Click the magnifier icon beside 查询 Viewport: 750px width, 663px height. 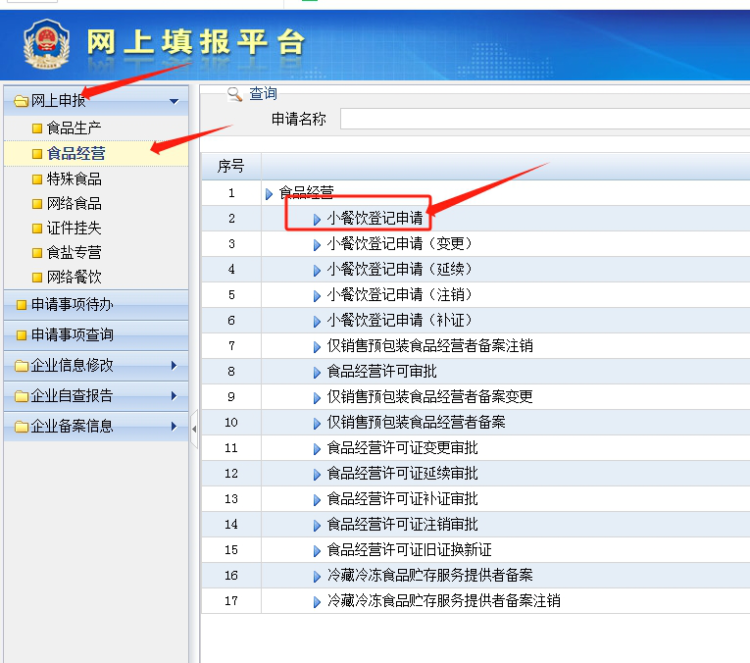[x=235, y=94]
